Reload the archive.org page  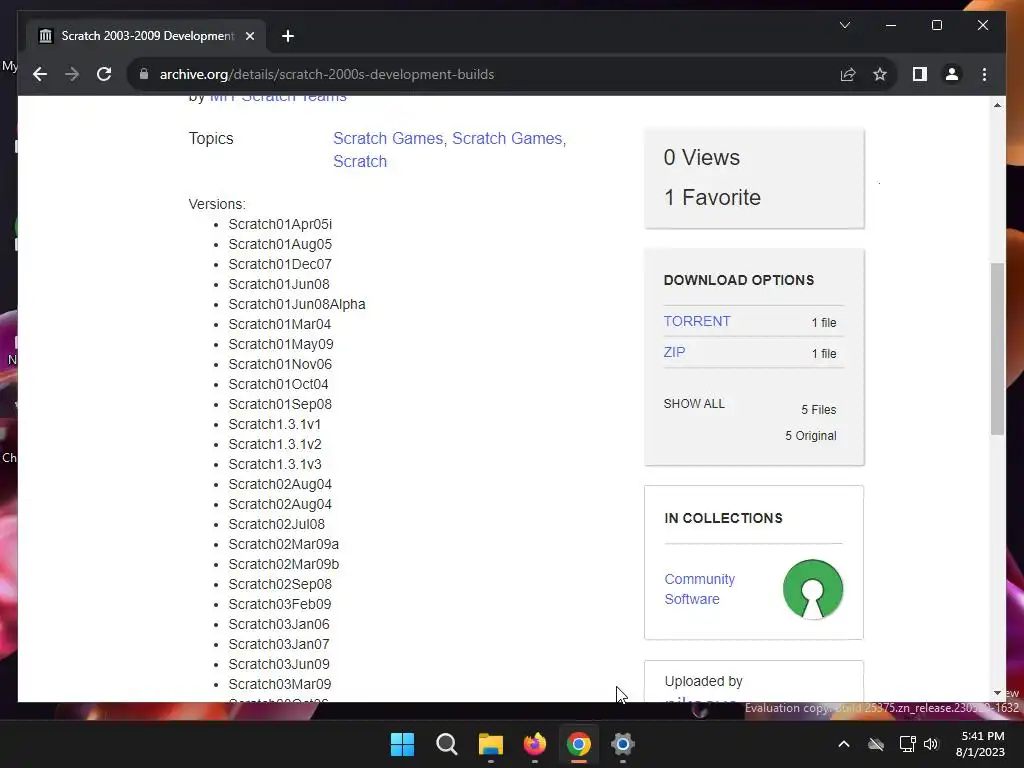(x=104, y=74)
